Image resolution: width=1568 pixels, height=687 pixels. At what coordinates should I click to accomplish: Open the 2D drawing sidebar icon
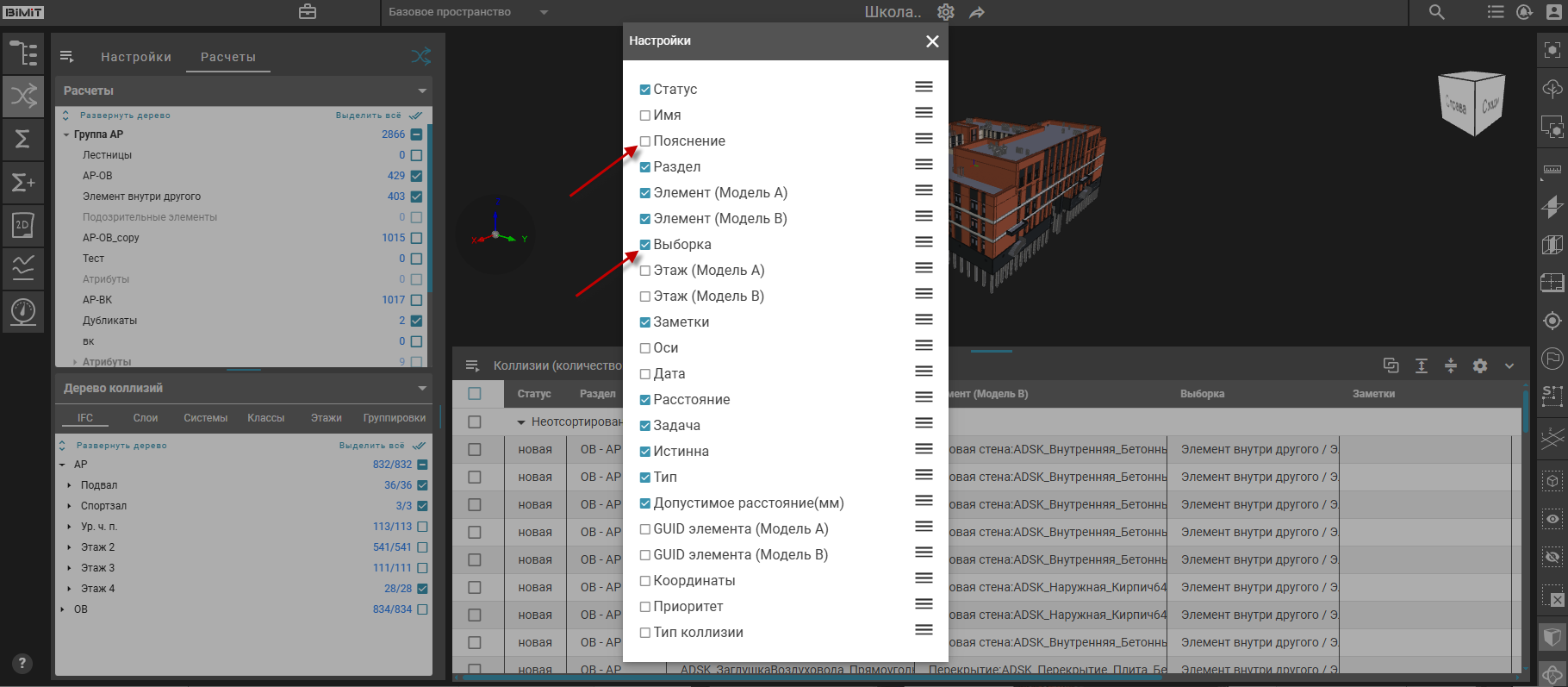[x=23, y=225]
